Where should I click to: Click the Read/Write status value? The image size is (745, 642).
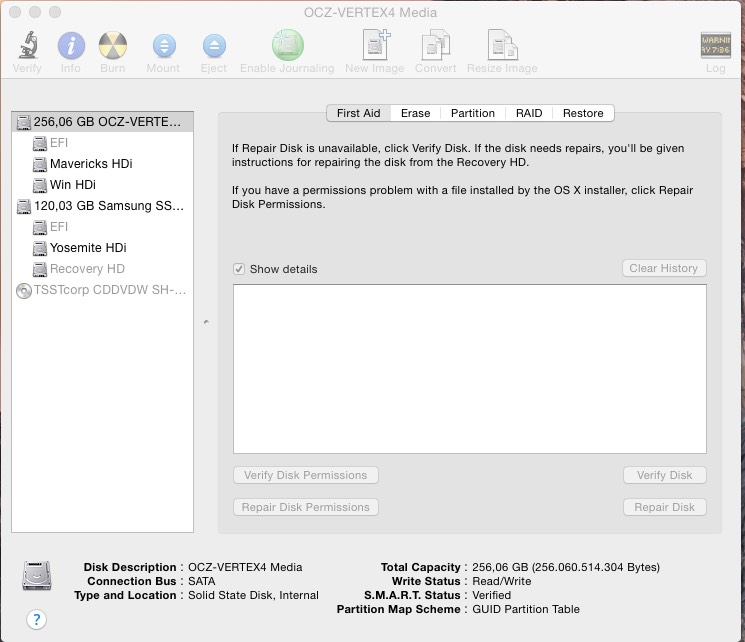point(502,581)
